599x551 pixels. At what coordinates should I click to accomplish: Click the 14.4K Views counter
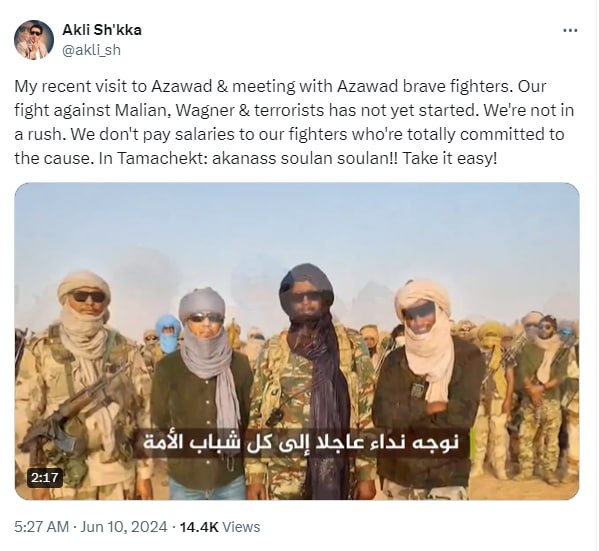coord(220,527)
